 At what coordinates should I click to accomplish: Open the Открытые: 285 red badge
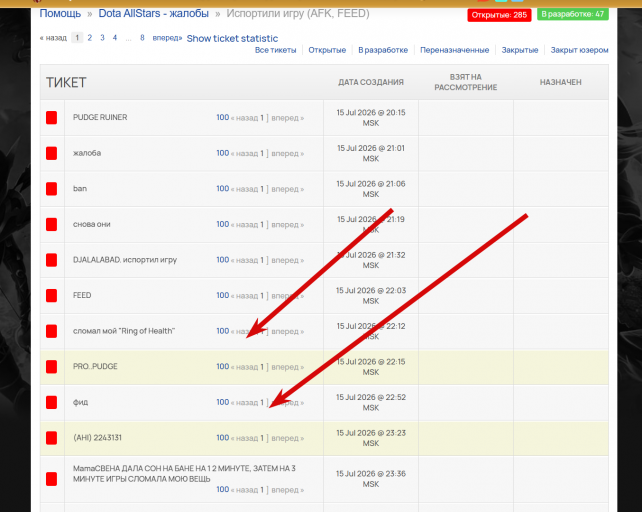point(499,15)
